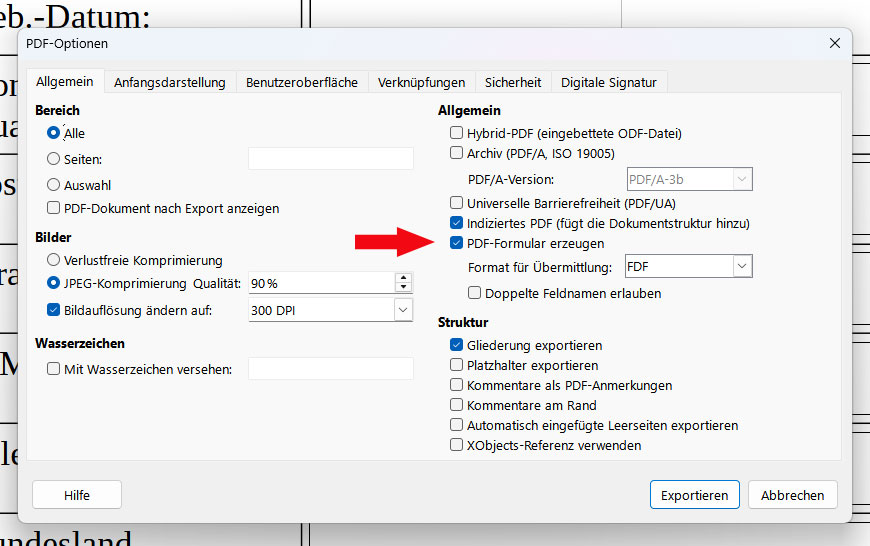Screen dimensions: 870x546
Task: Choose Verlustfreie Komprimierung option
Action: coord(54,260)
